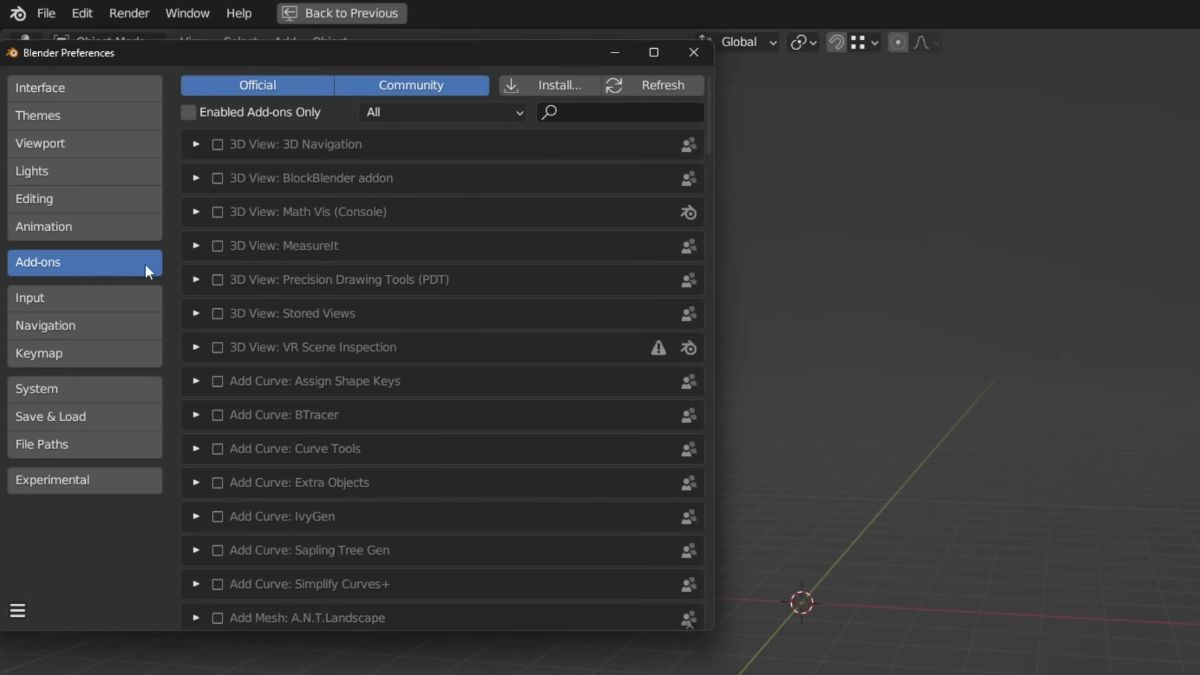Click the Back to Previous button
The image size is (1200, 675).
point(341,13)
